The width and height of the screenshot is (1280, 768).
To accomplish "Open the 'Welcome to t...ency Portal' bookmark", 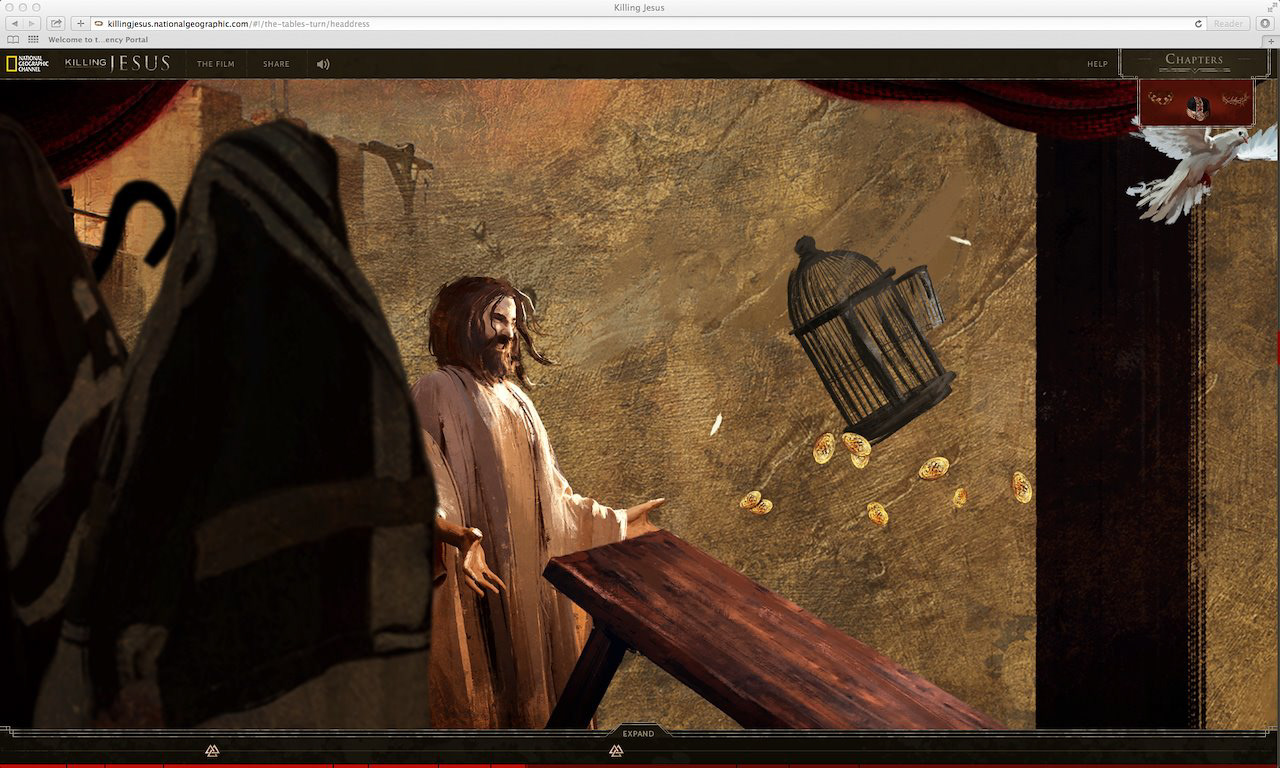I will (x=98, y=40).
